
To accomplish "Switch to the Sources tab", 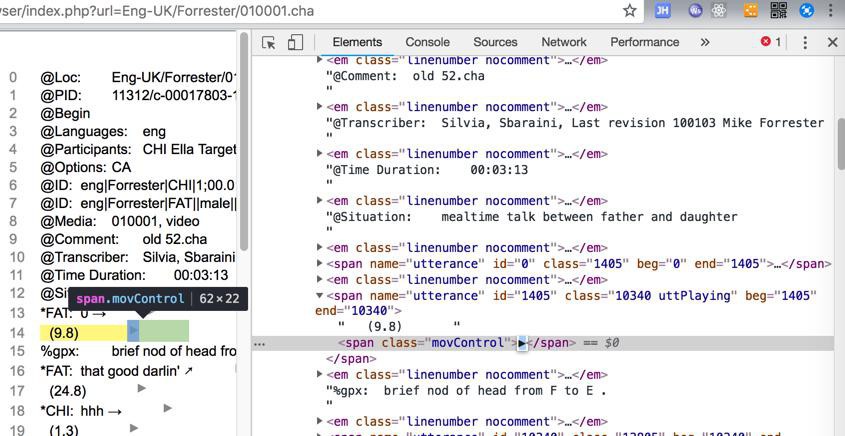I will point(495,42).
